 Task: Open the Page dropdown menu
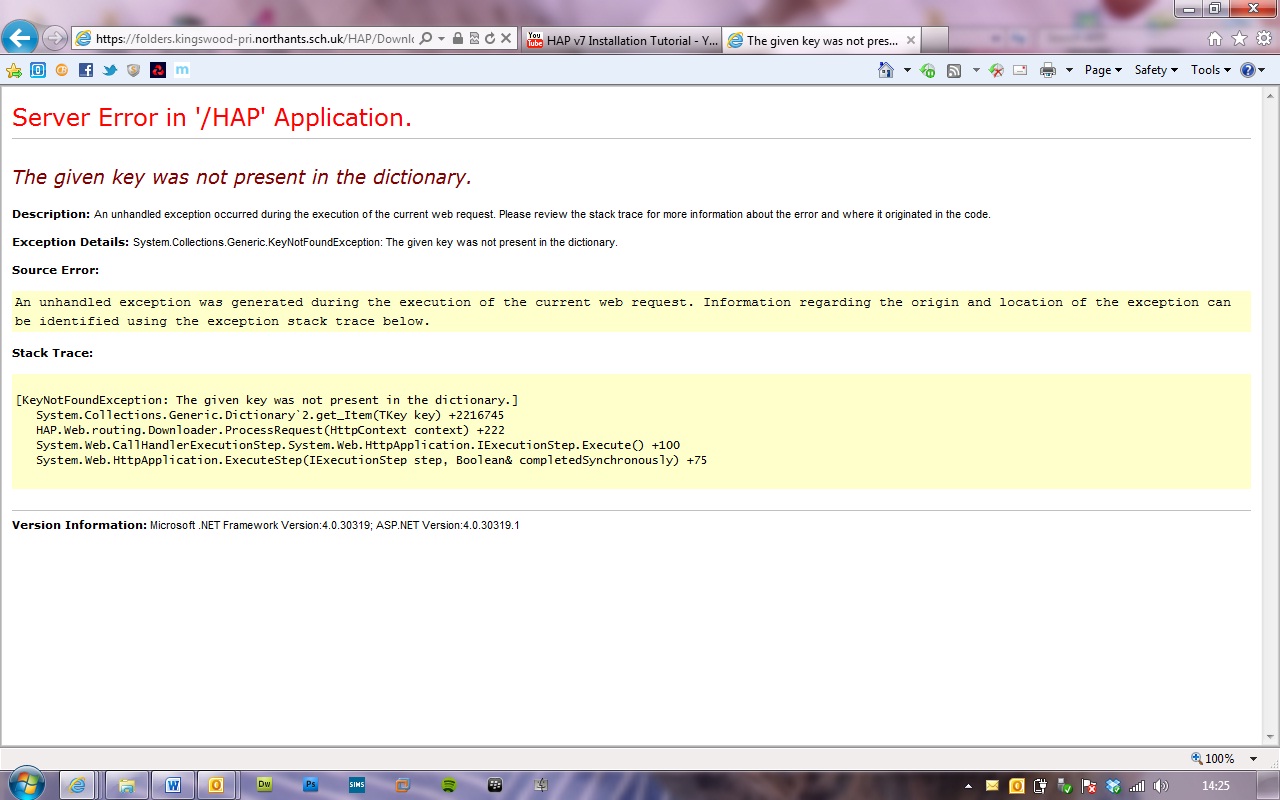1103,70
